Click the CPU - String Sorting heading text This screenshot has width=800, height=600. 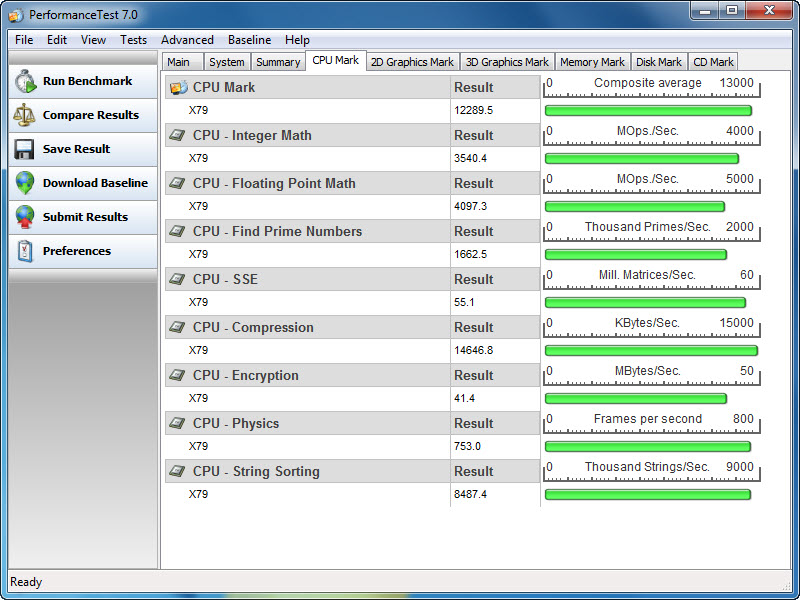point(256,471)
